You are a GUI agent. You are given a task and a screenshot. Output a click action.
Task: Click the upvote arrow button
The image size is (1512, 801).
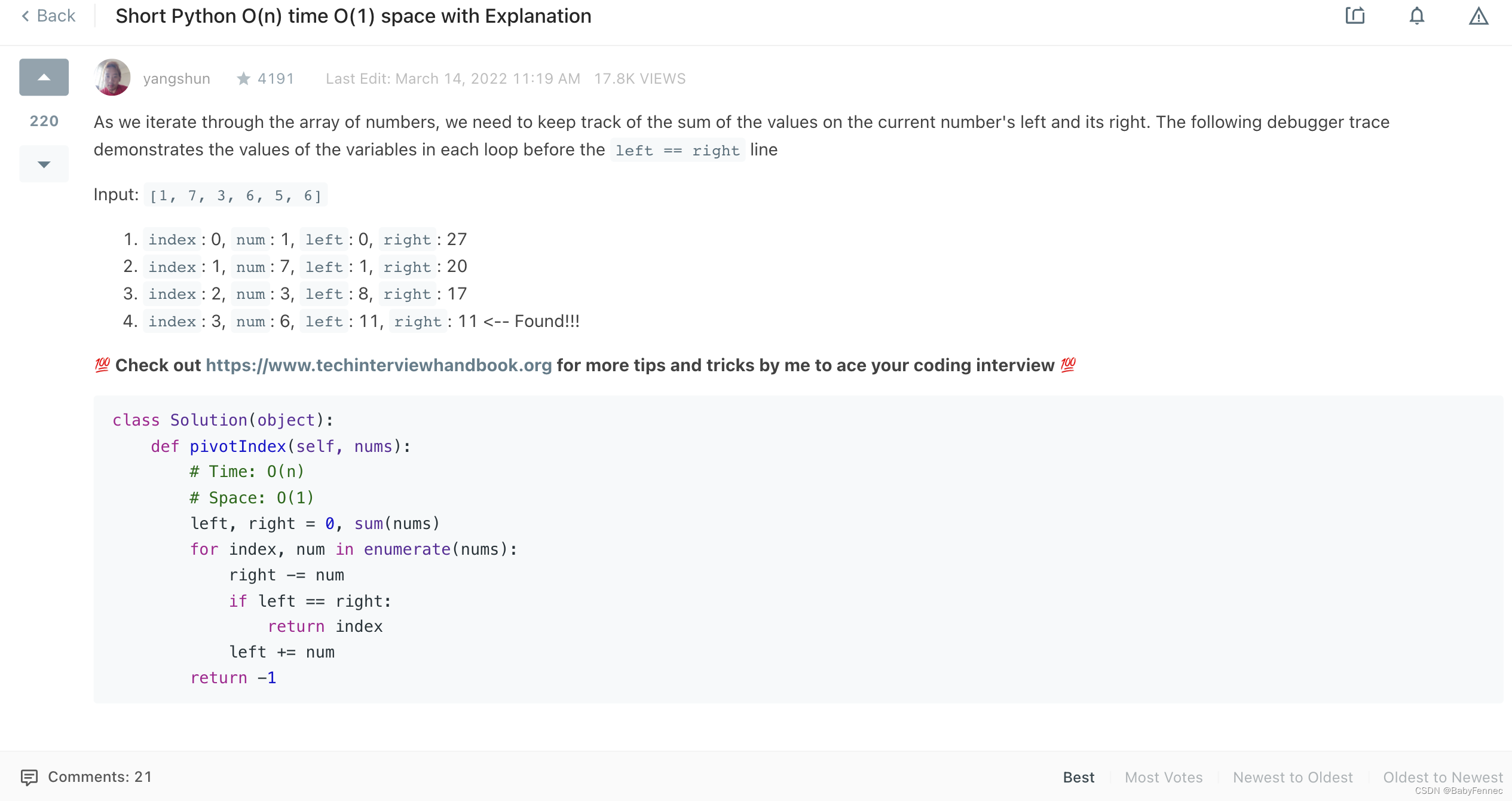pyautogui.click(x=44, y=77)
